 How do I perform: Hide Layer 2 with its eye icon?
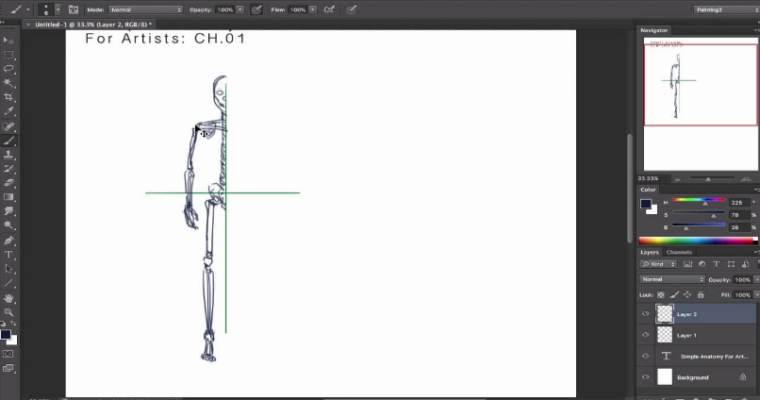[x=646, y=314]
